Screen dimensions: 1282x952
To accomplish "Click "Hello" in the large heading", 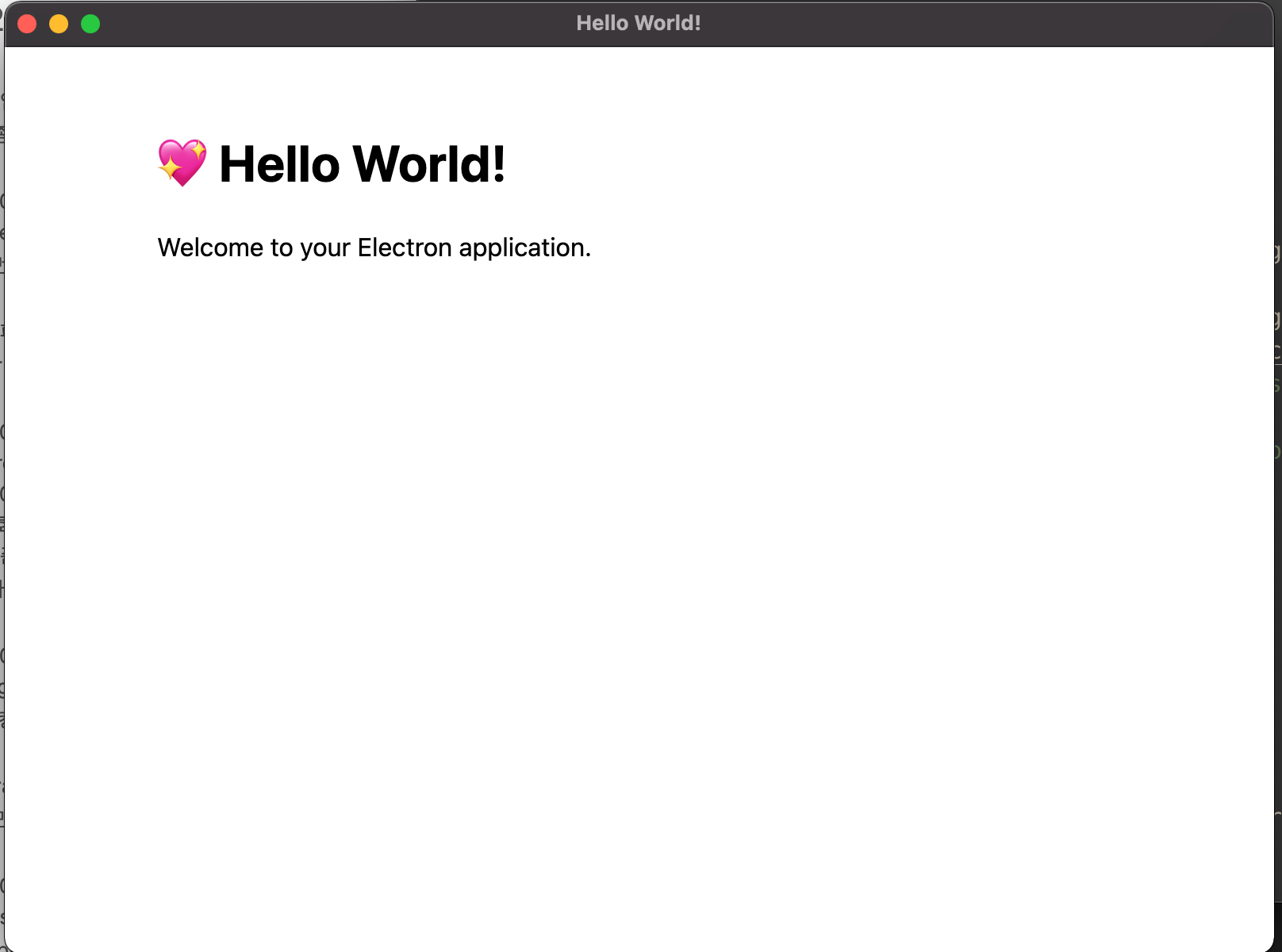I will 279,165.
